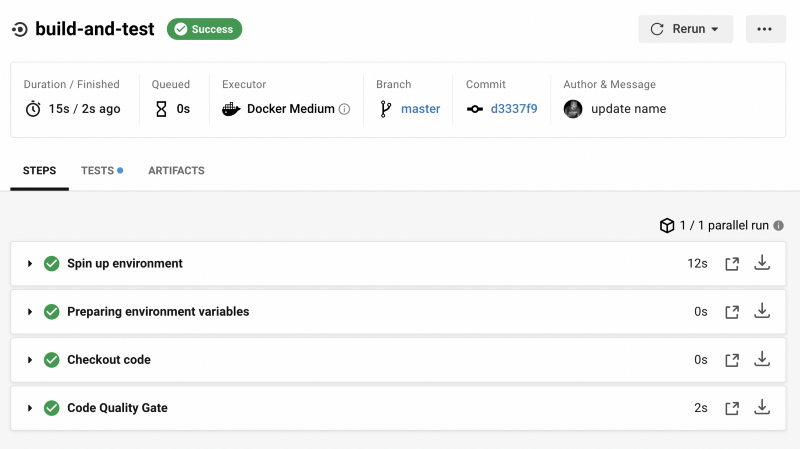
Task: Open Checkout code output in new tab
Action: pyautogui.click(x=732, y=360)
